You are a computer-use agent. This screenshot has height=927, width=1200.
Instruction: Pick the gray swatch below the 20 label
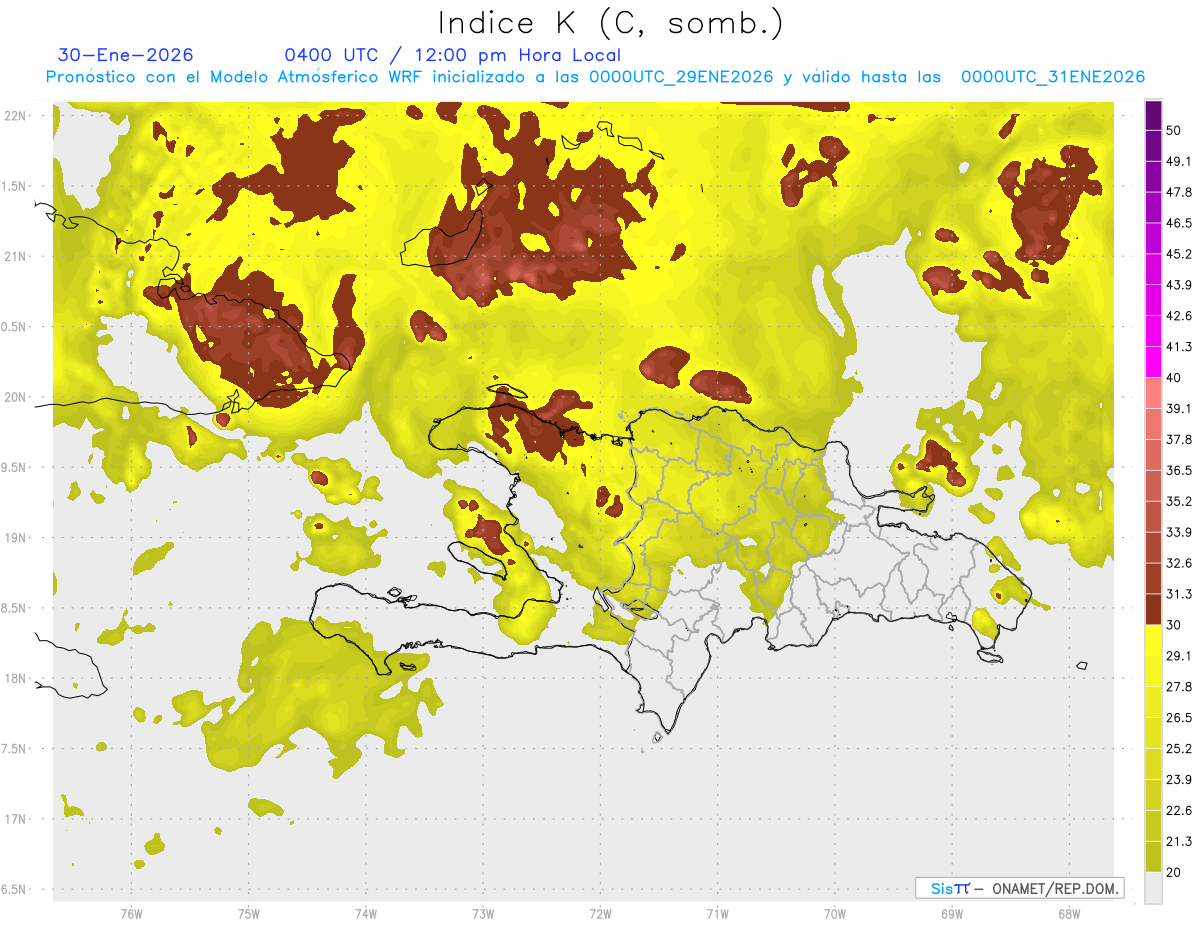[1153, 888]
